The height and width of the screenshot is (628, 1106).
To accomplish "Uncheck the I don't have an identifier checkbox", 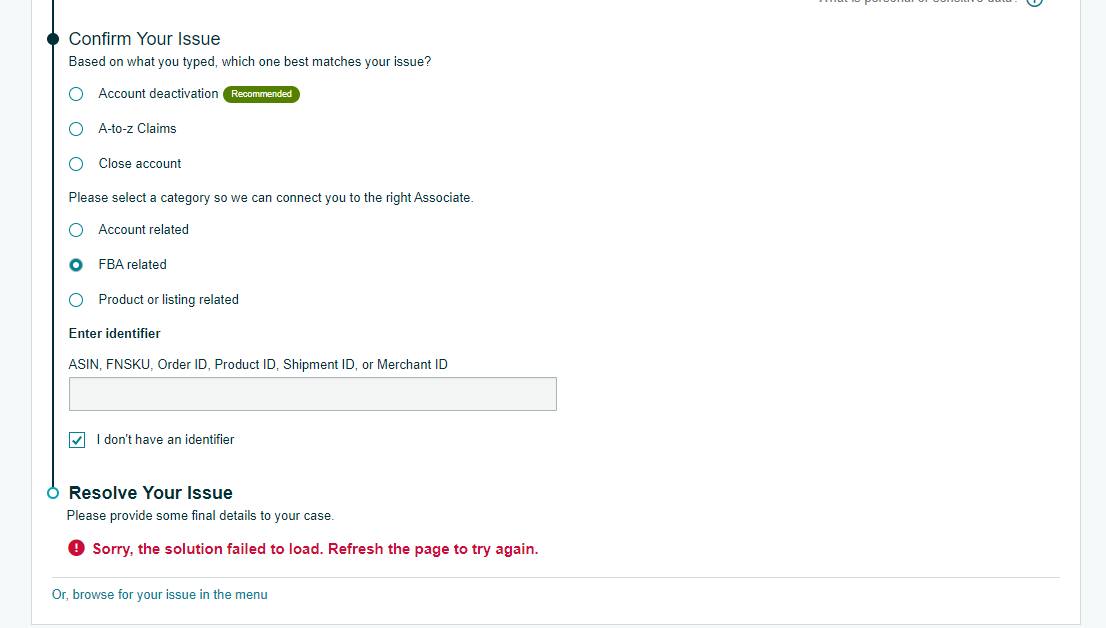I will tap(77, 440).
